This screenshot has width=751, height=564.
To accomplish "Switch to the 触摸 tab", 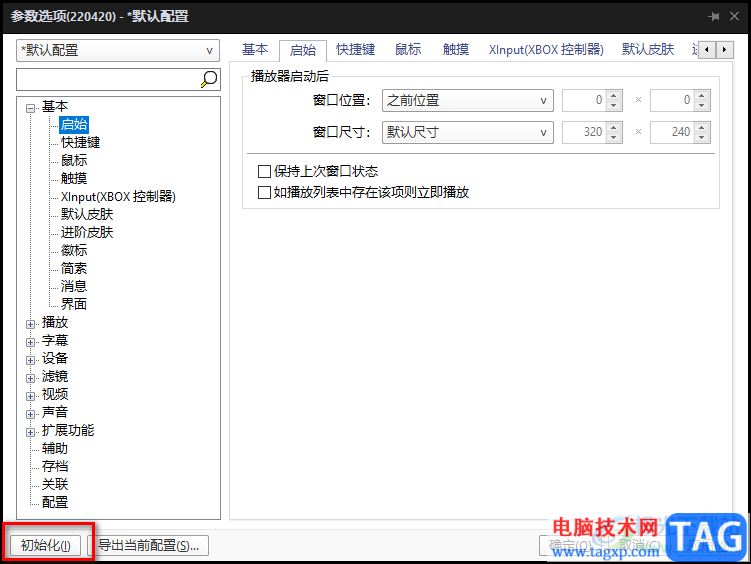I will click(455, 49).
